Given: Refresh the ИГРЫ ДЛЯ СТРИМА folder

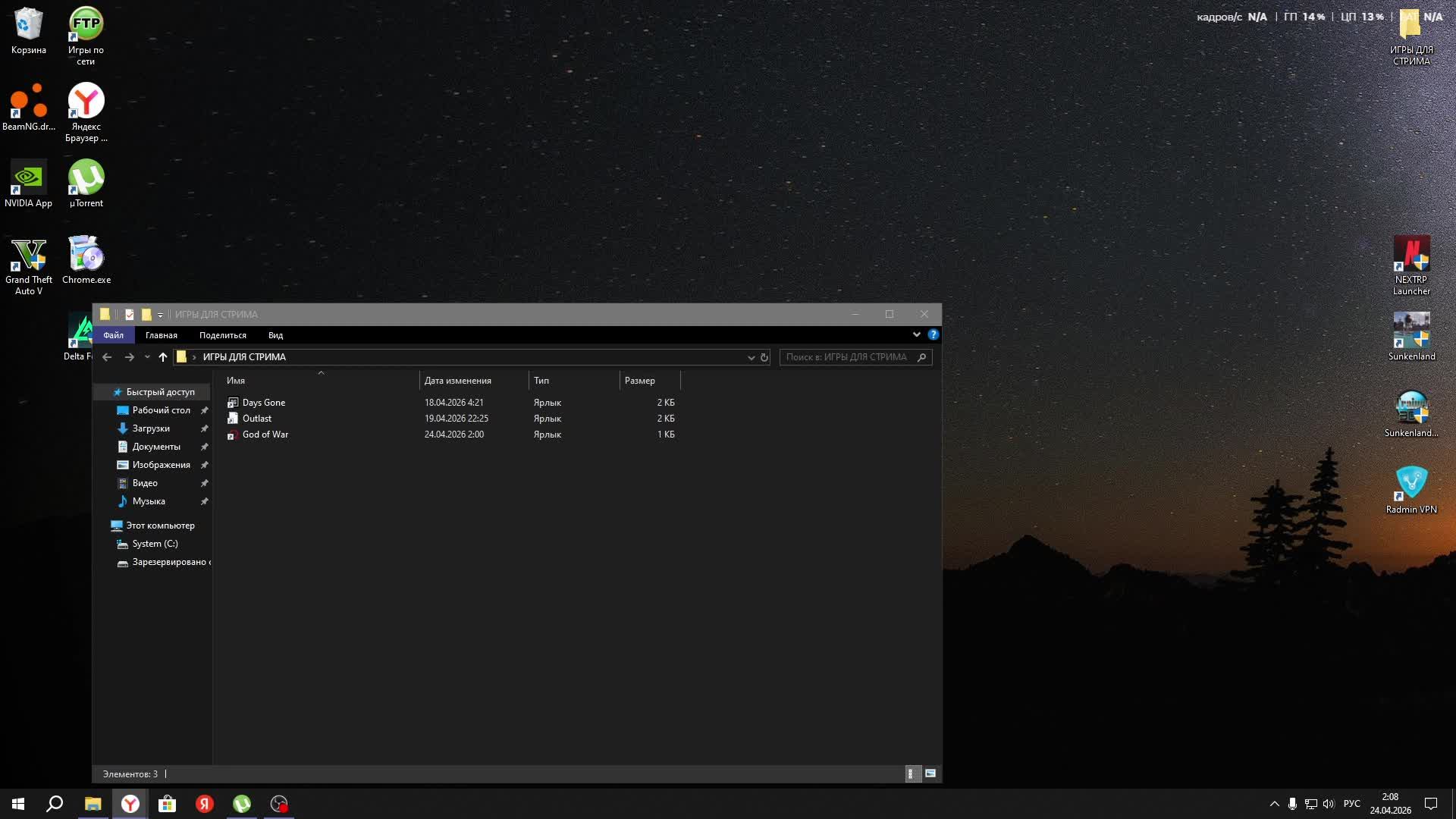Looking at the screenshot, I should click(764, 357).
